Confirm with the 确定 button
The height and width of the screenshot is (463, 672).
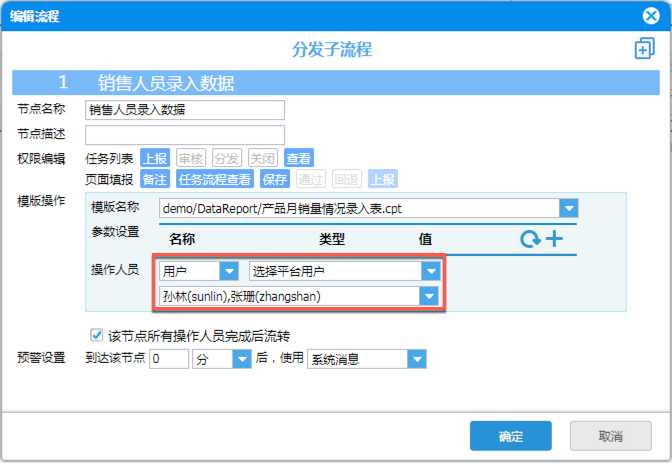coord(510,436)
